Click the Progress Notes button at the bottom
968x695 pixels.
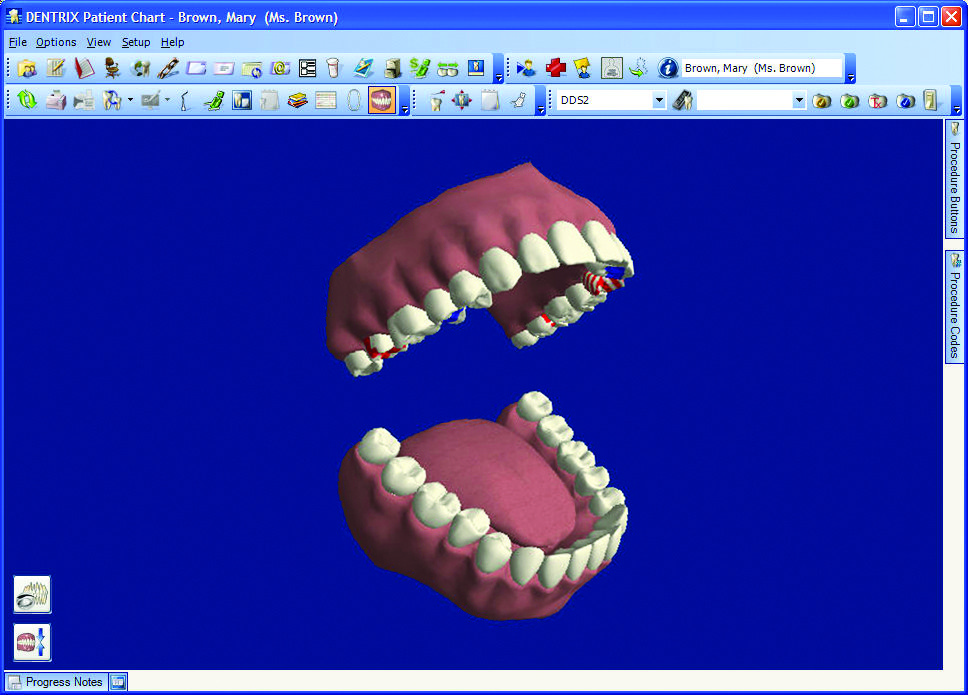55,682
